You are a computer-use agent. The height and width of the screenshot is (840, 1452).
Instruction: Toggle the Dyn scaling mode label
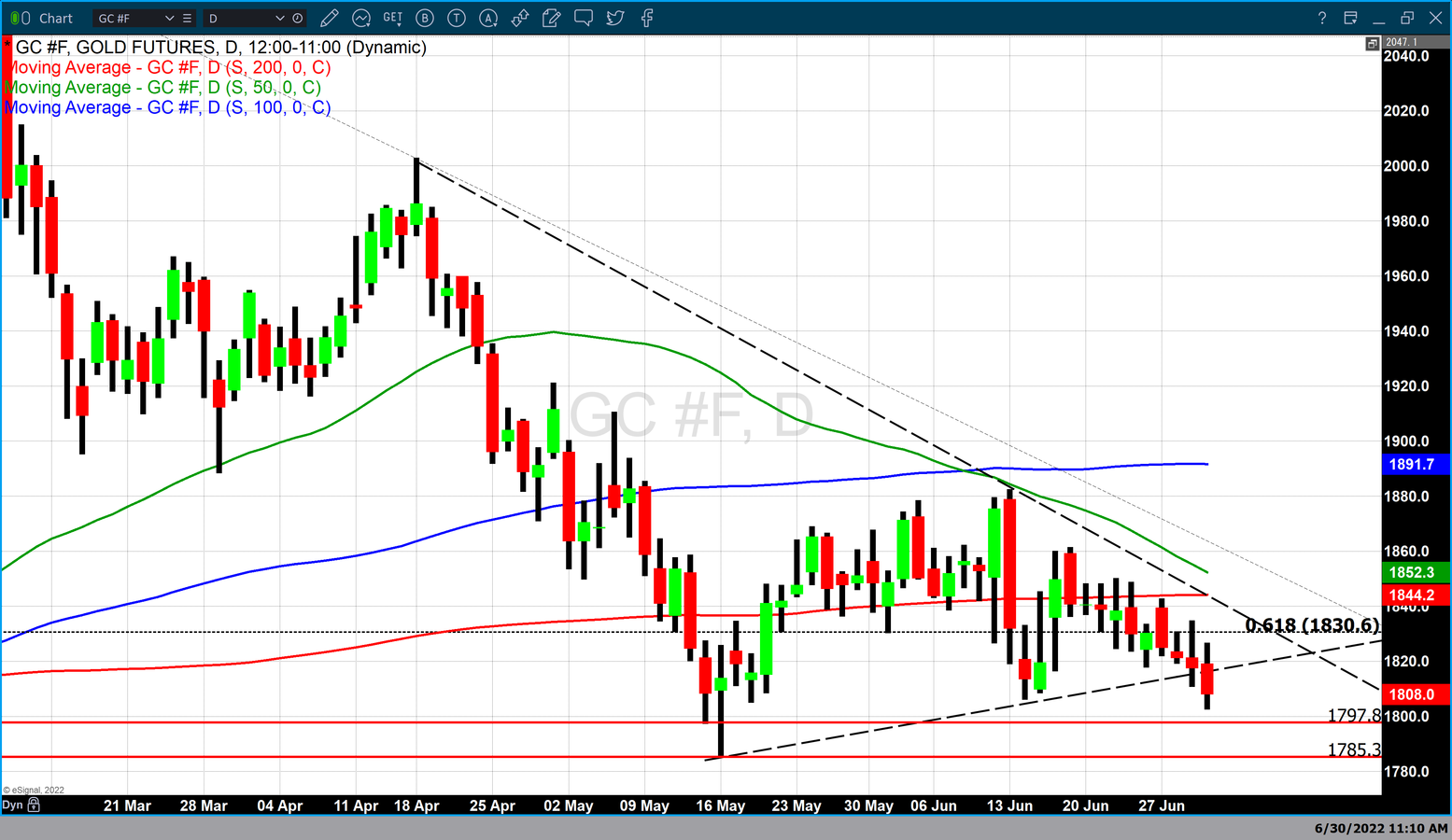point(12,805)
